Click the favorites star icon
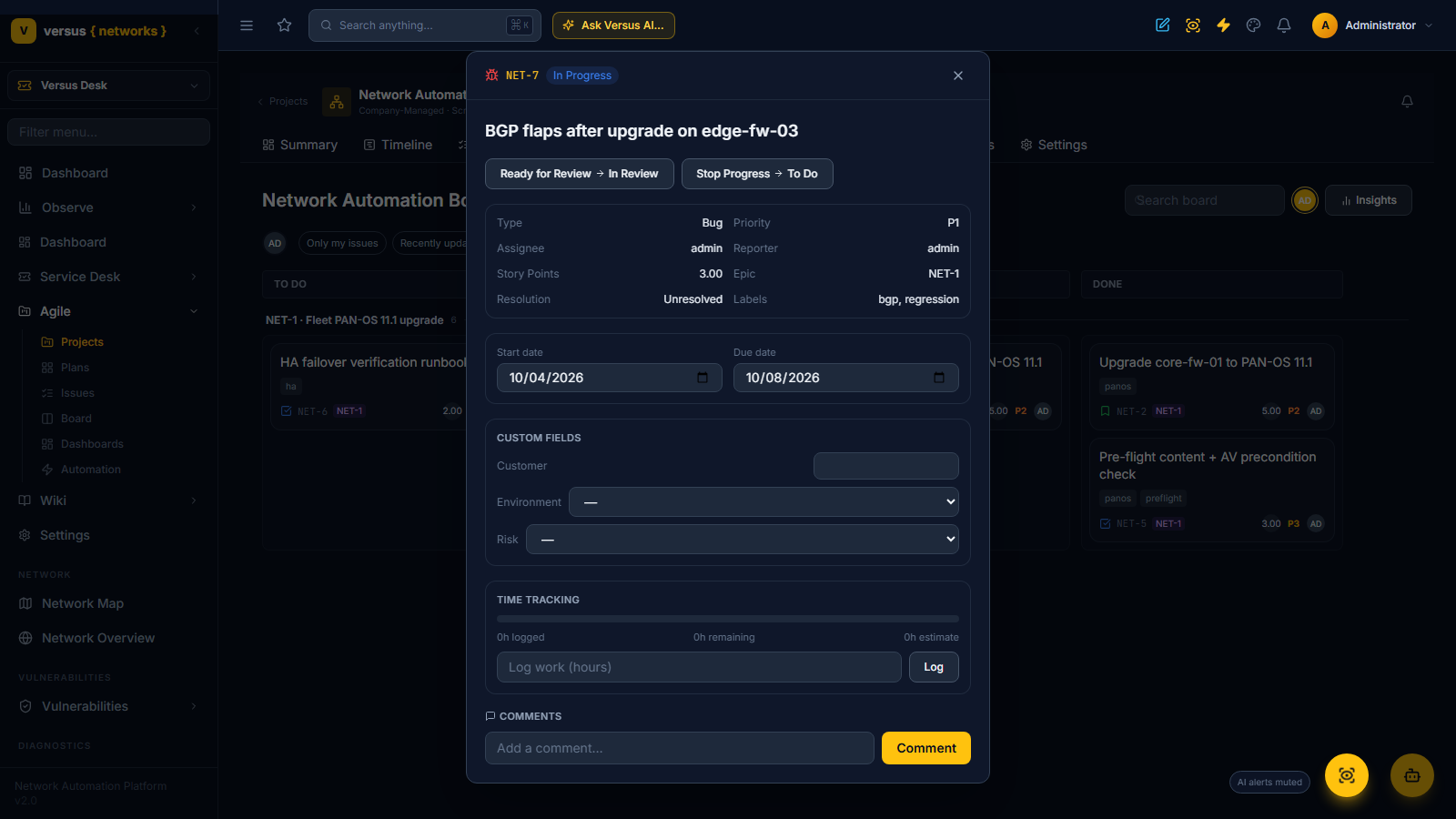Screen dimensions: 1456x819 click(x=285, y=25)
